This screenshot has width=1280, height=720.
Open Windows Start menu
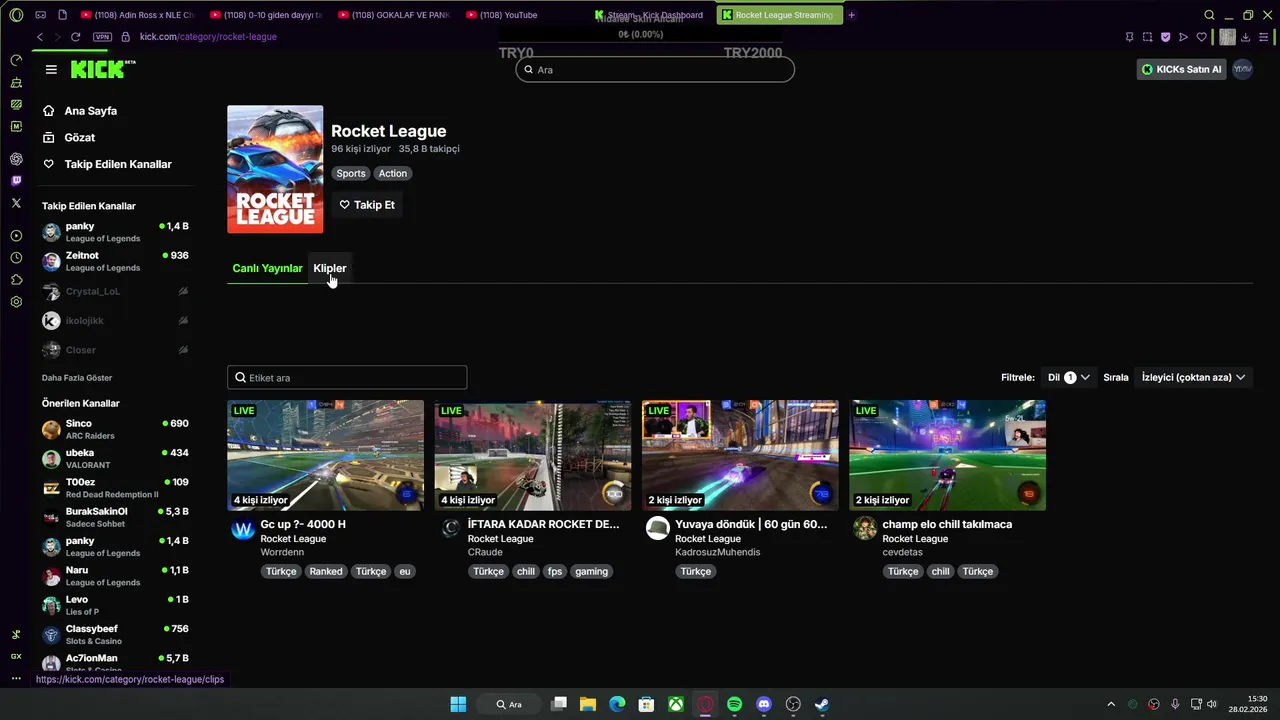tap(458, 704)
